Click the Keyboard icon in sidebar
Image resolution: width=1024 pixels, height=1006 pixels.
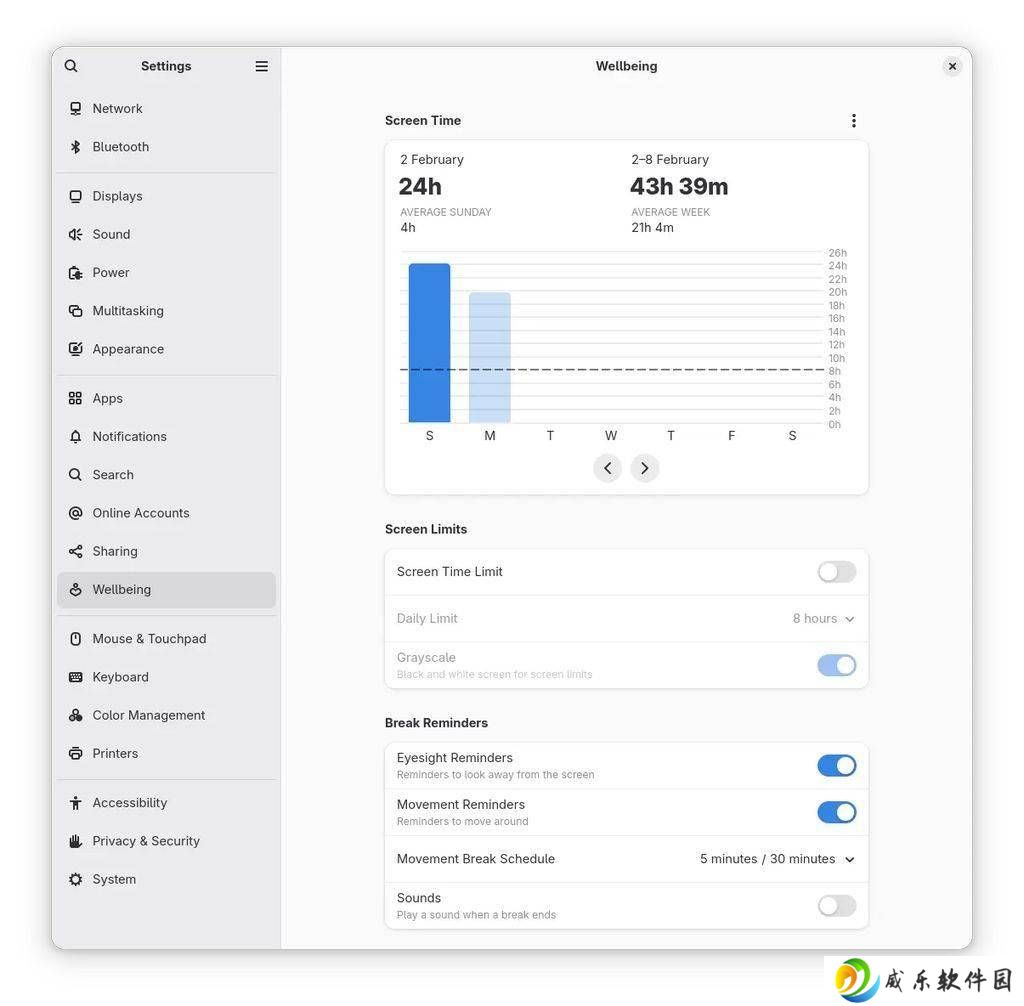pos(76,677)
